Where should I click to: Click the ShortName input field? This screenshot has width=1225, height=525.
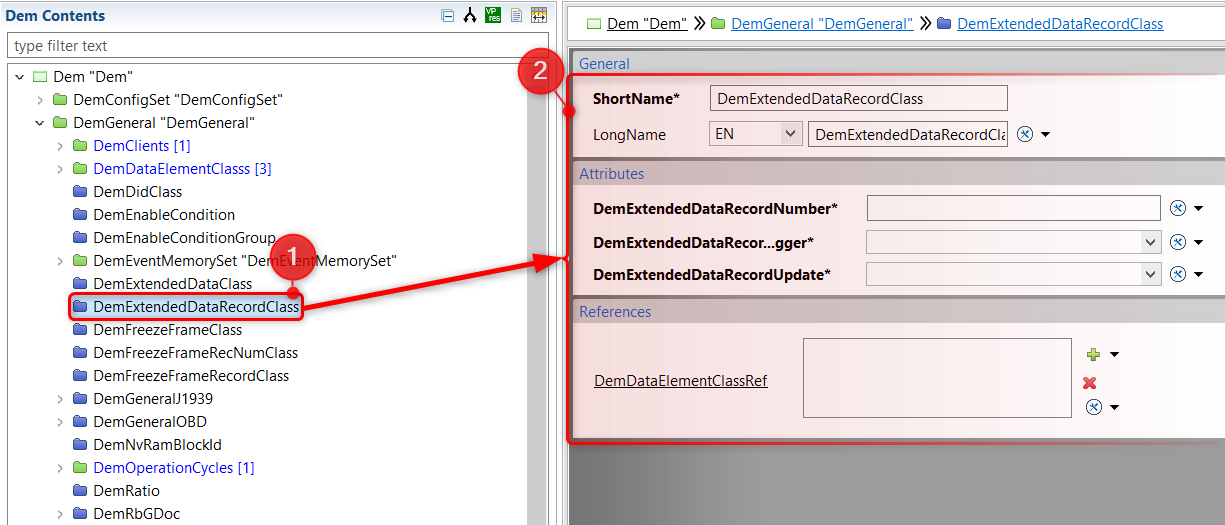pyautogui.click(x=858, y=98)
